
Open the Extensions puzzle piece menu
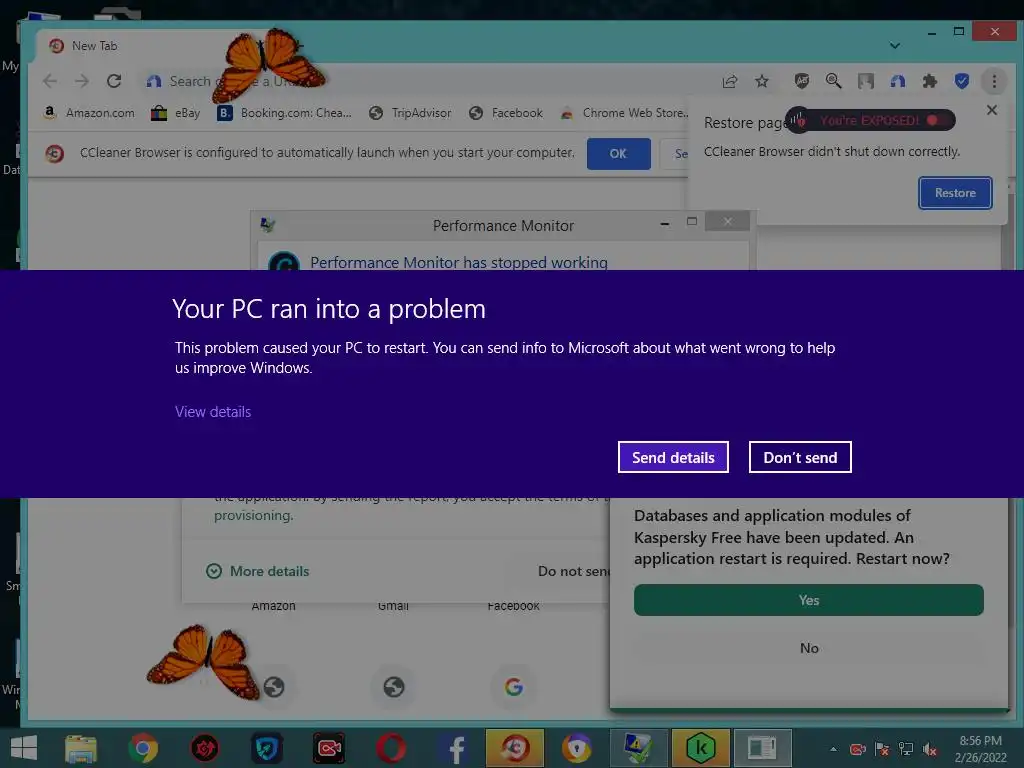point(930,81)
